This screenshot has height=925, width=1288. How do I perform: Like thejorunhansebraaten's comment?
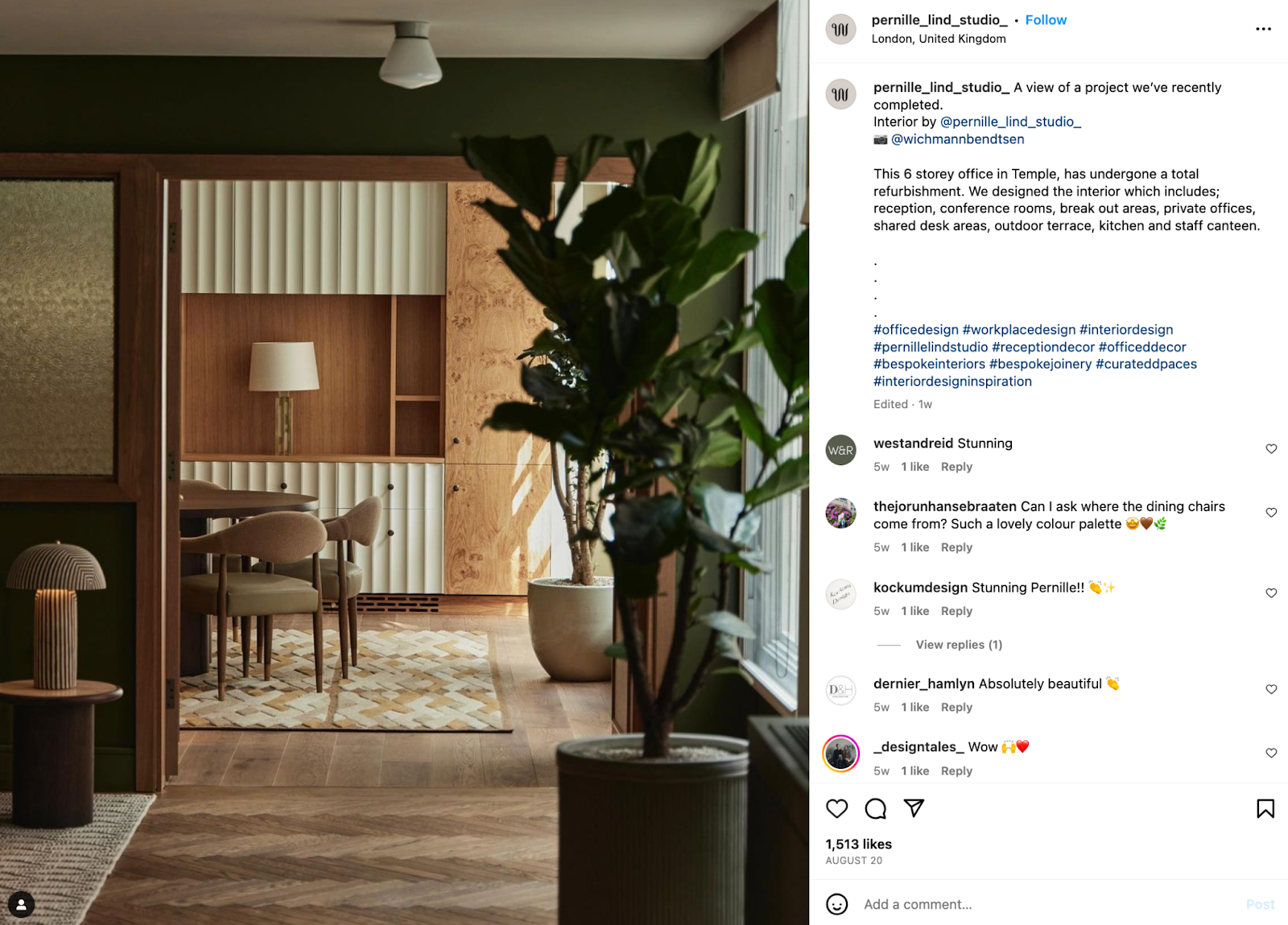(1271, 513)
